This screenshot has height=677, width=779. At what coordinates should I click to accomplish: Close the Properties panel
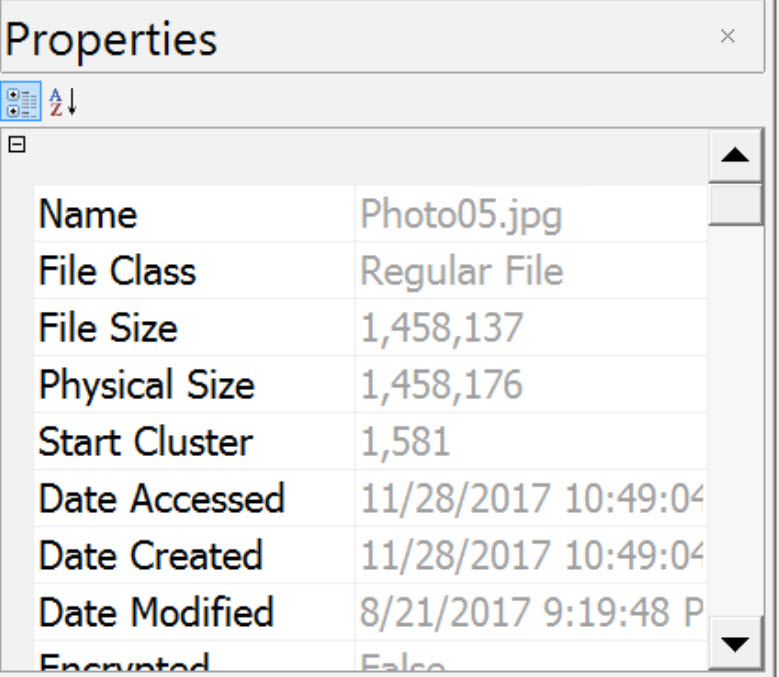coord(728,36)
